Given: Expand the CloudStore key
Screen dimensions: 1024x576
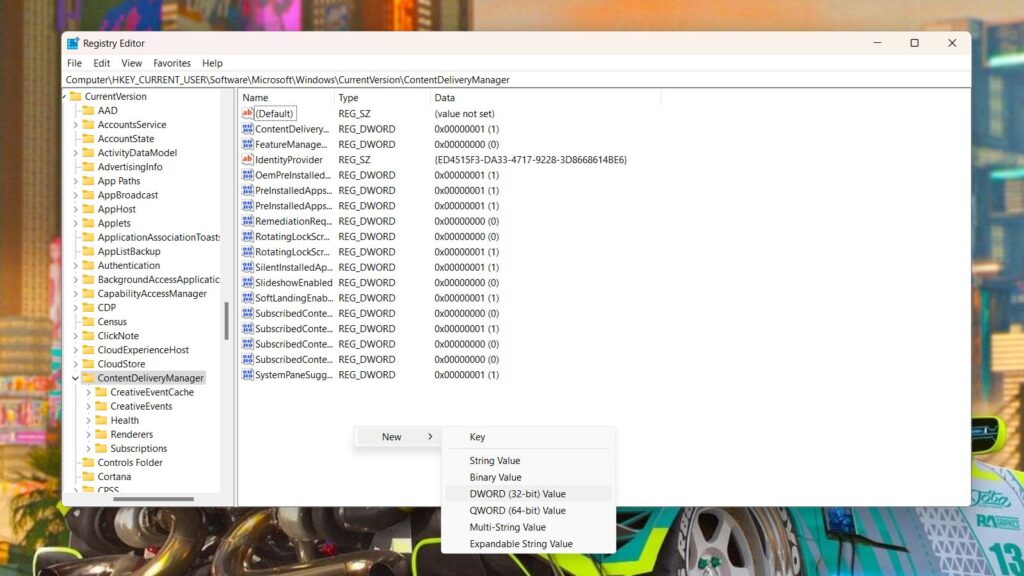Looking at the screenshot, I should point(75,364).
